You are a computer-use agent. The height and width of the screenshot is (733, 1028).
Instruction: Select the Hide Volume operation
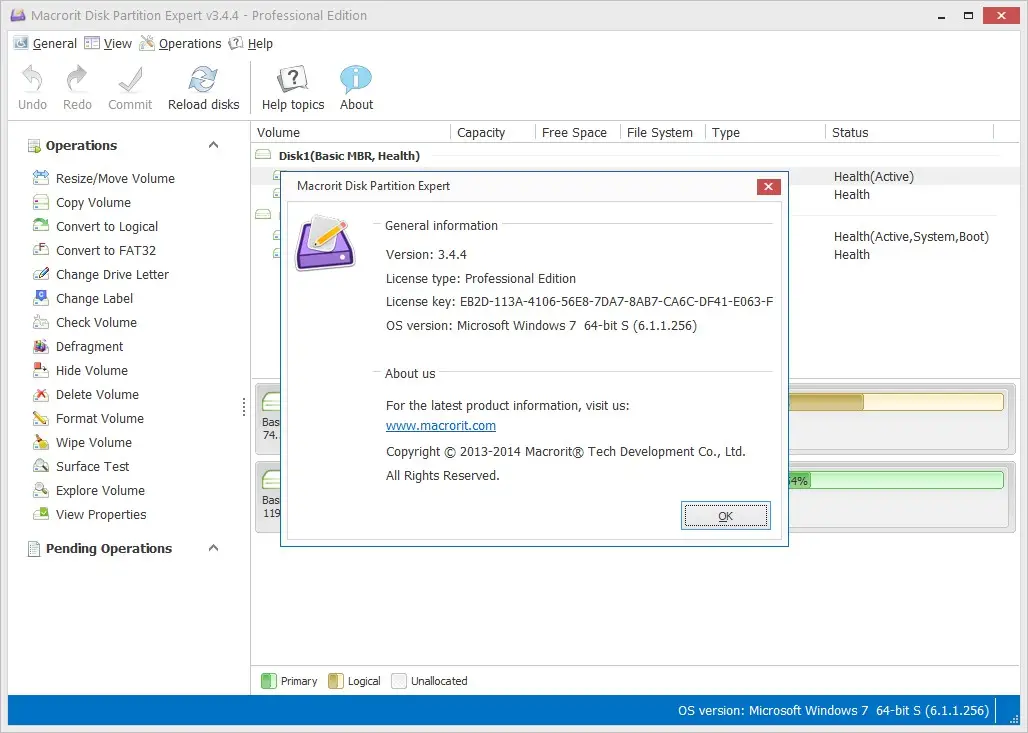click(x=81, y=370)
